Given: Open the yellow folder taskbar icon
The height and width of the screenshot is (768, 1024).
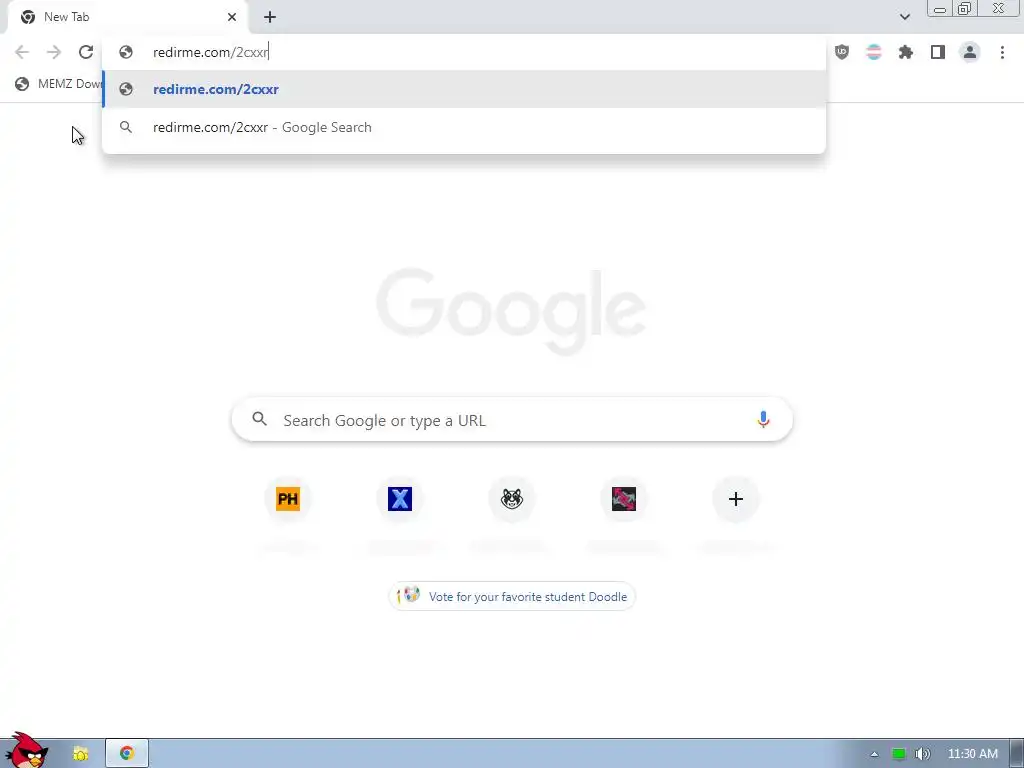Looking at the screenshot, I should click(x=80, y=754).
